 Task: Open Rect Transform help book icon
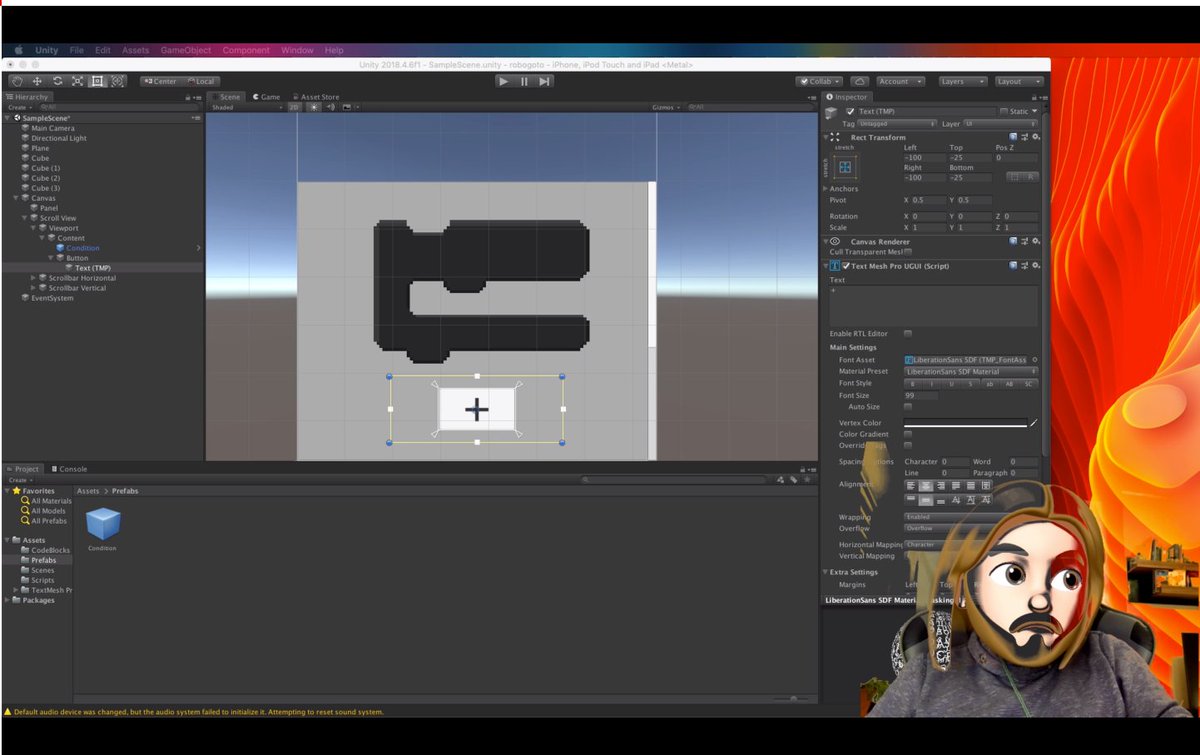(1013, 137)
